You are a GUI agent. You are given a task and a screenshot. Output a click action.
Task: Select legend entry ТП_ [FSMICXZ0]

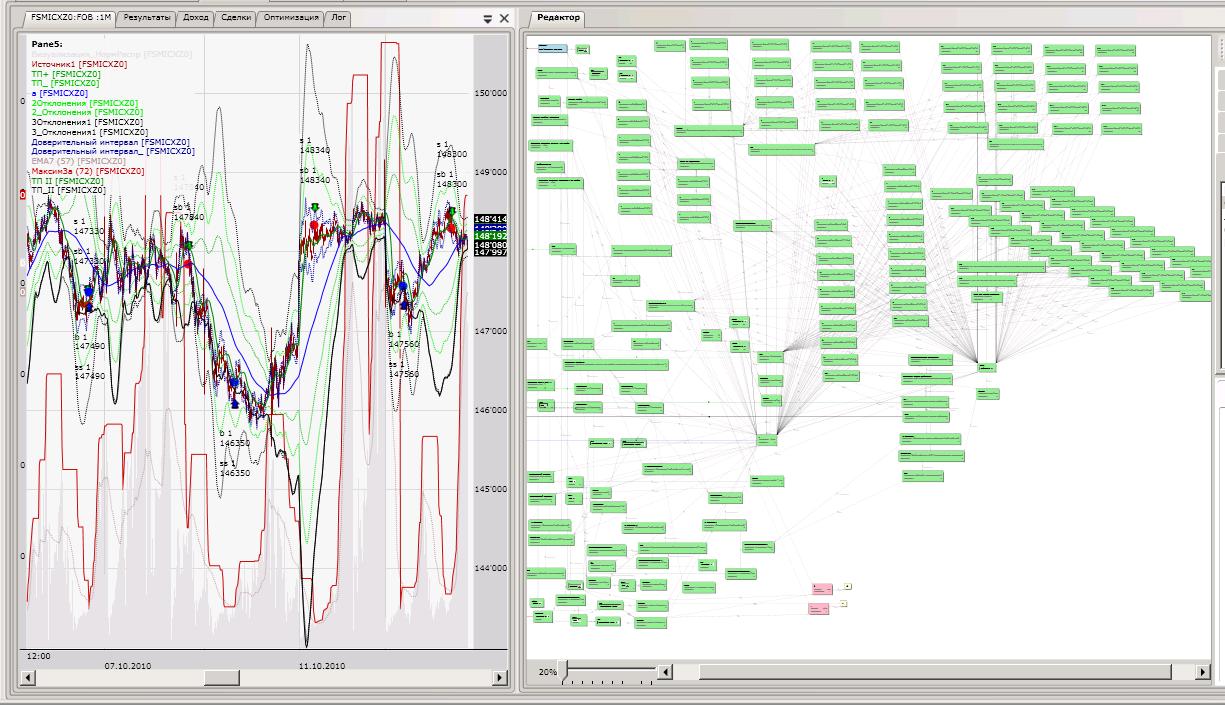(65, 83)
